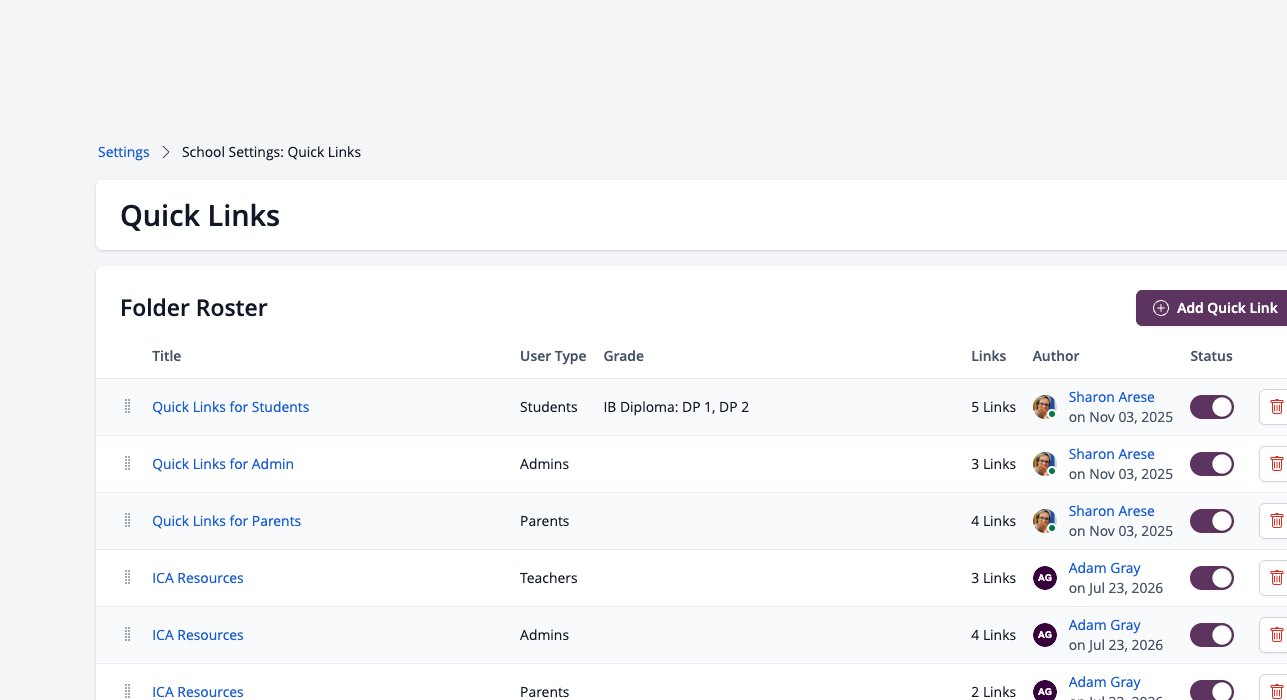
Task: Grab the drag handle for Quick Links for Admin
Action: click(x=127, y=464)
